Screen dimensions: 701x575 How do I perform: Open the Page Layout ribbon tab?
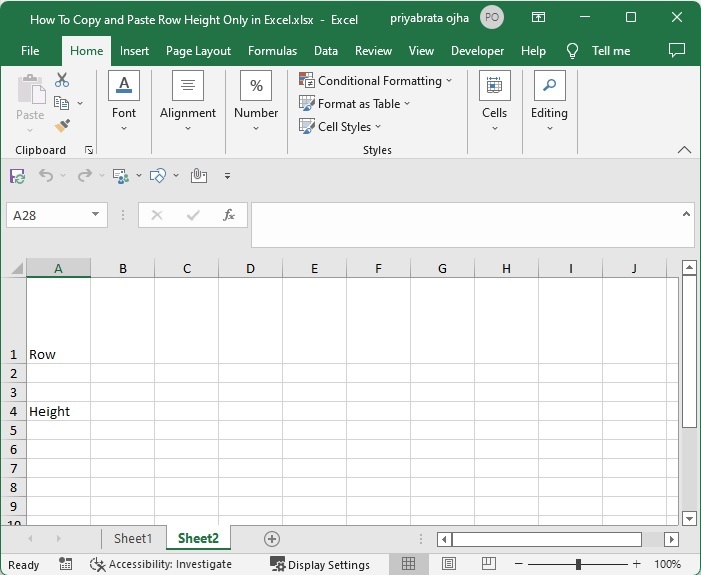pos(198,51)
